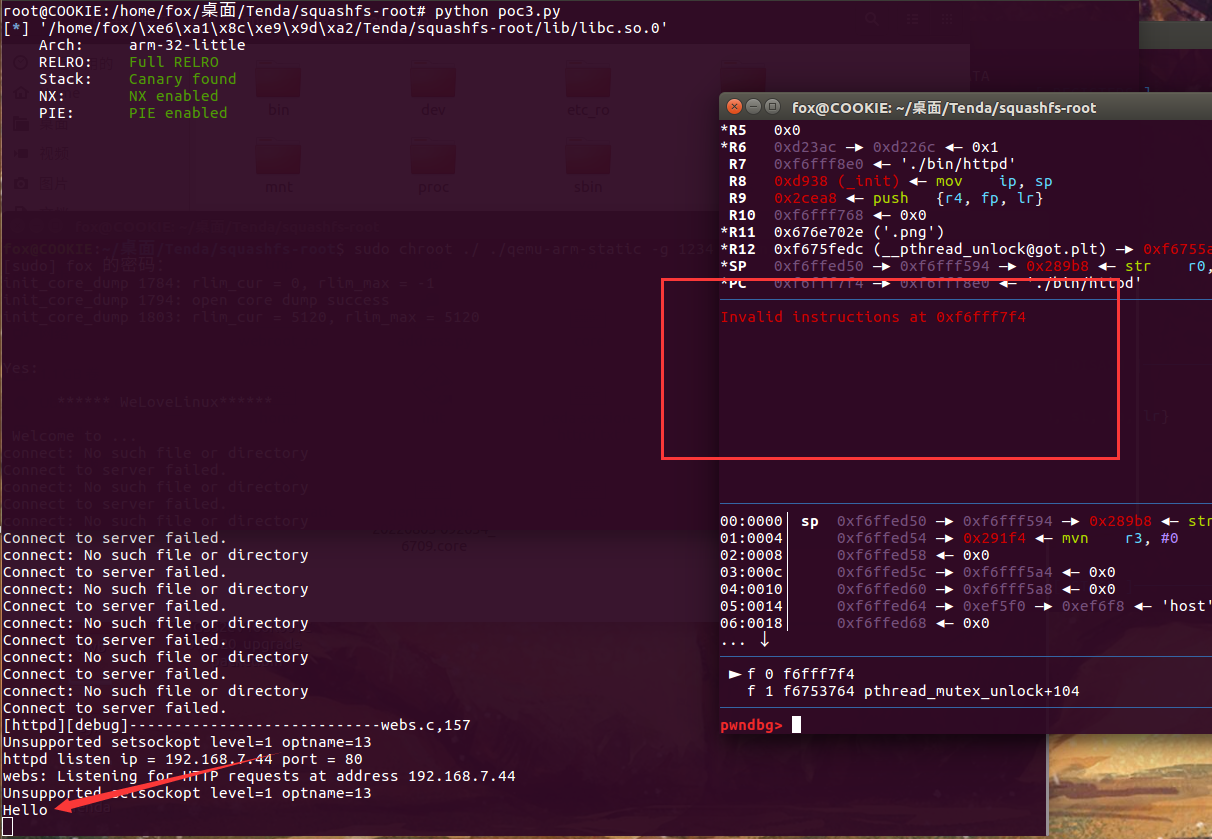Click './bin/httpd' string in R7 row
Image resolution: width=1212 pixels, height=839 pixels.
click(960, 164)
